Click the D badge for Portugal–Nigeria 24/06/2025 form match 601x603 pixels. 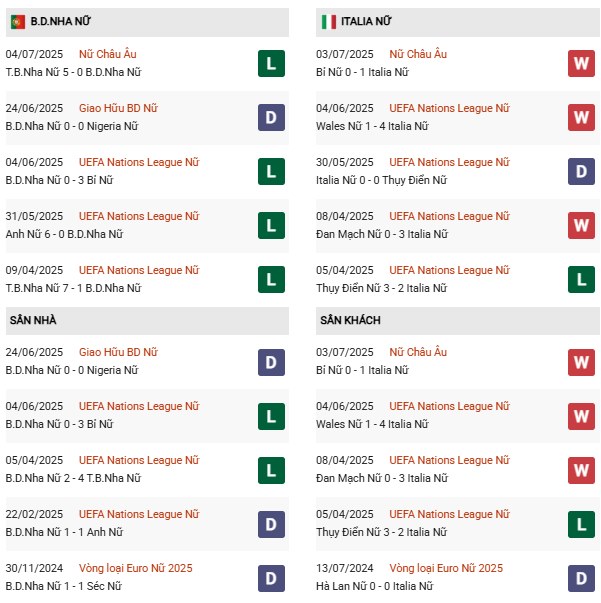(x=270, y=118)
